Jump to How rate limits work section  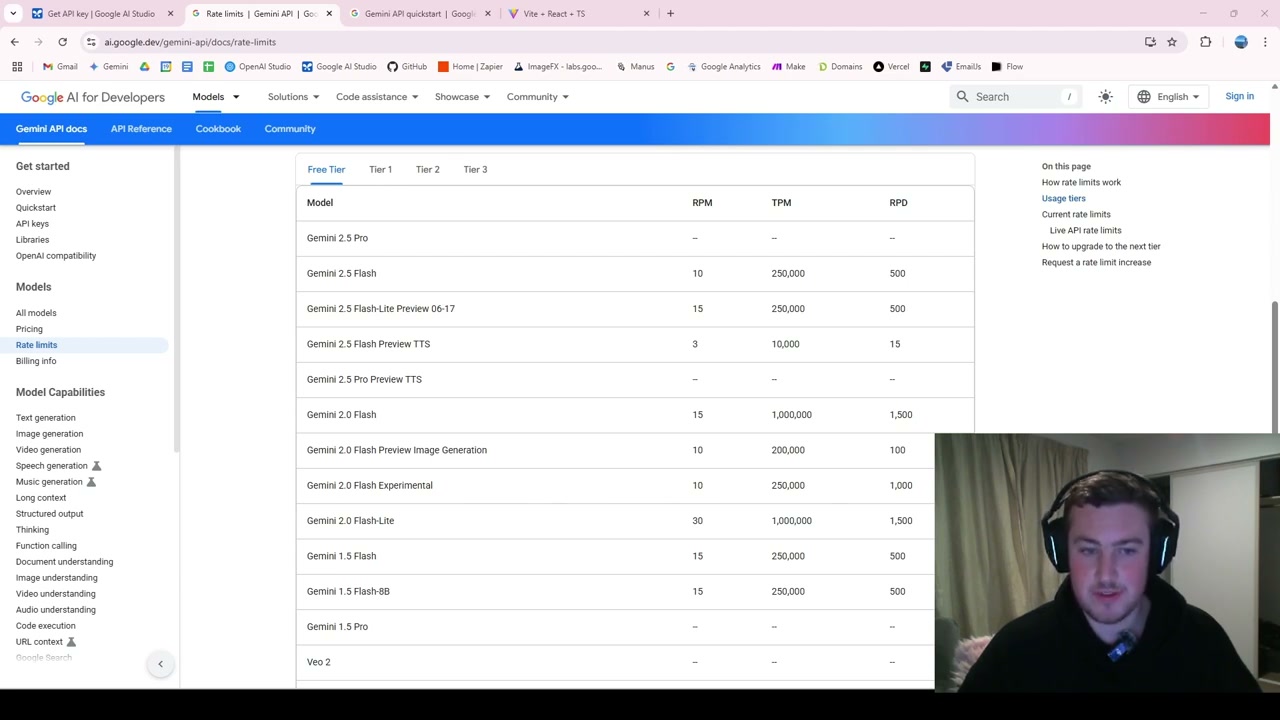(x=1081, y=183)
